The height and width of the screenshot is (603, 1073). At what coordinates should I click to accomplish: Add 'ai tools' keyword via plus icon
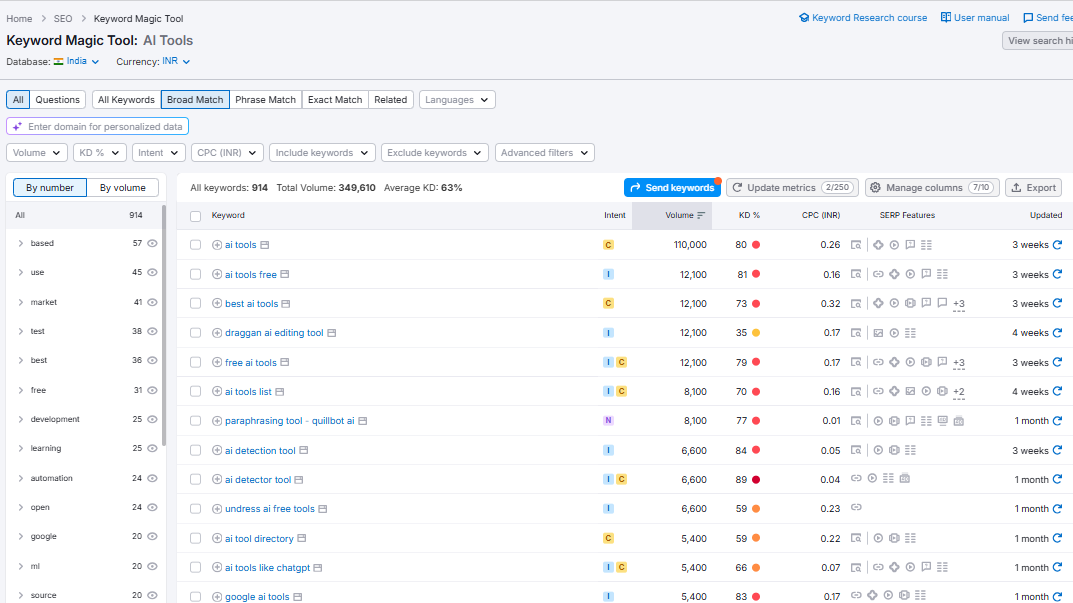(x=217, y=245)
